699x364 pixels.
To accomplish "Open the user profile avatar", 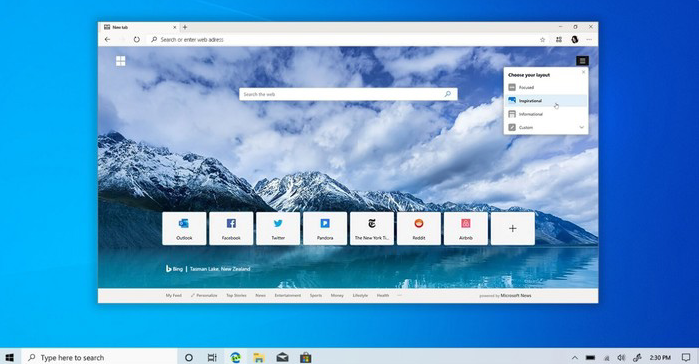I will point(575,40).
